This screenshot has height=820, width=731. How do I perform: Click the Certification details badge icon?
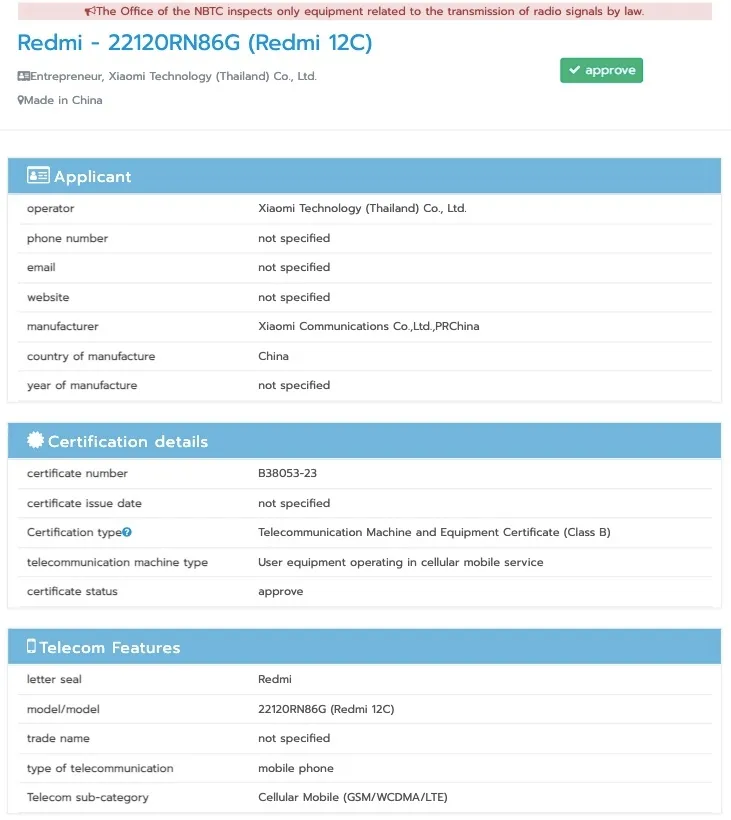click(x=36, y=441)
